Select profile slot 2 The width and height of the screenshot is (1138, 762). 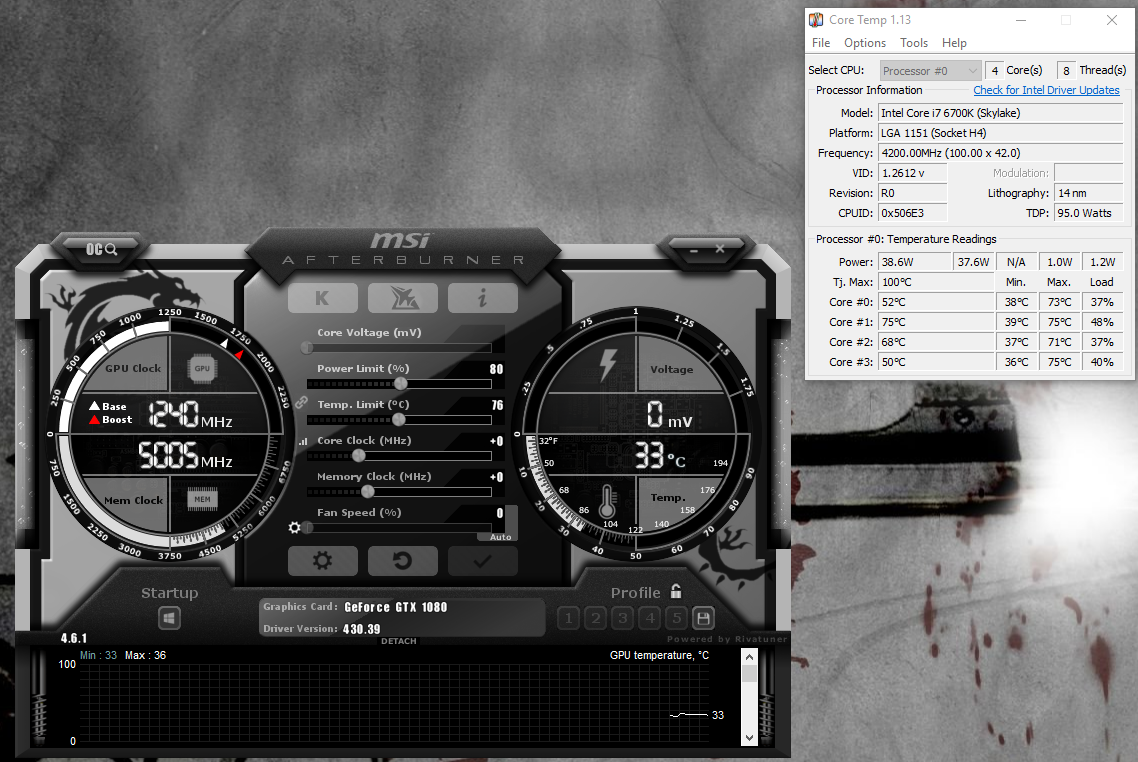(596, 618)
